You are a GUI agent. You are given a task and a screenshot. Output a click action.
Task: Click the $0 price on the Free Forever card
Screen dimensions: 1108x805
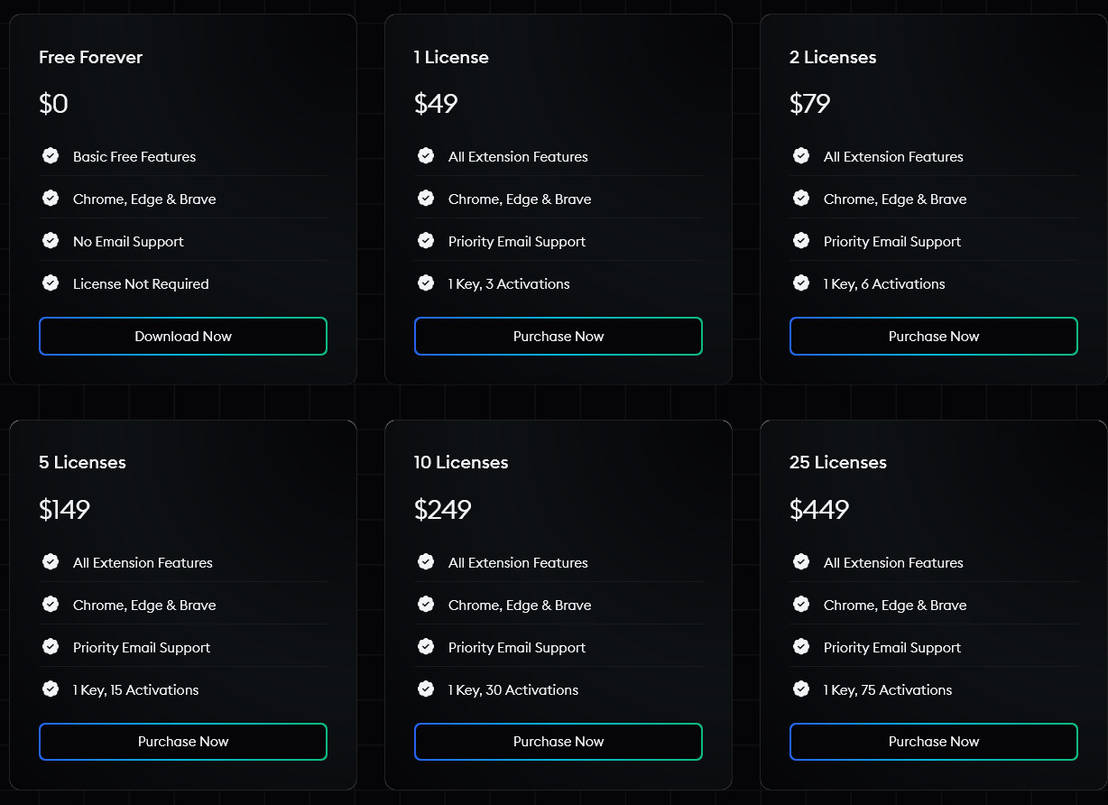(x=53, y=103)
